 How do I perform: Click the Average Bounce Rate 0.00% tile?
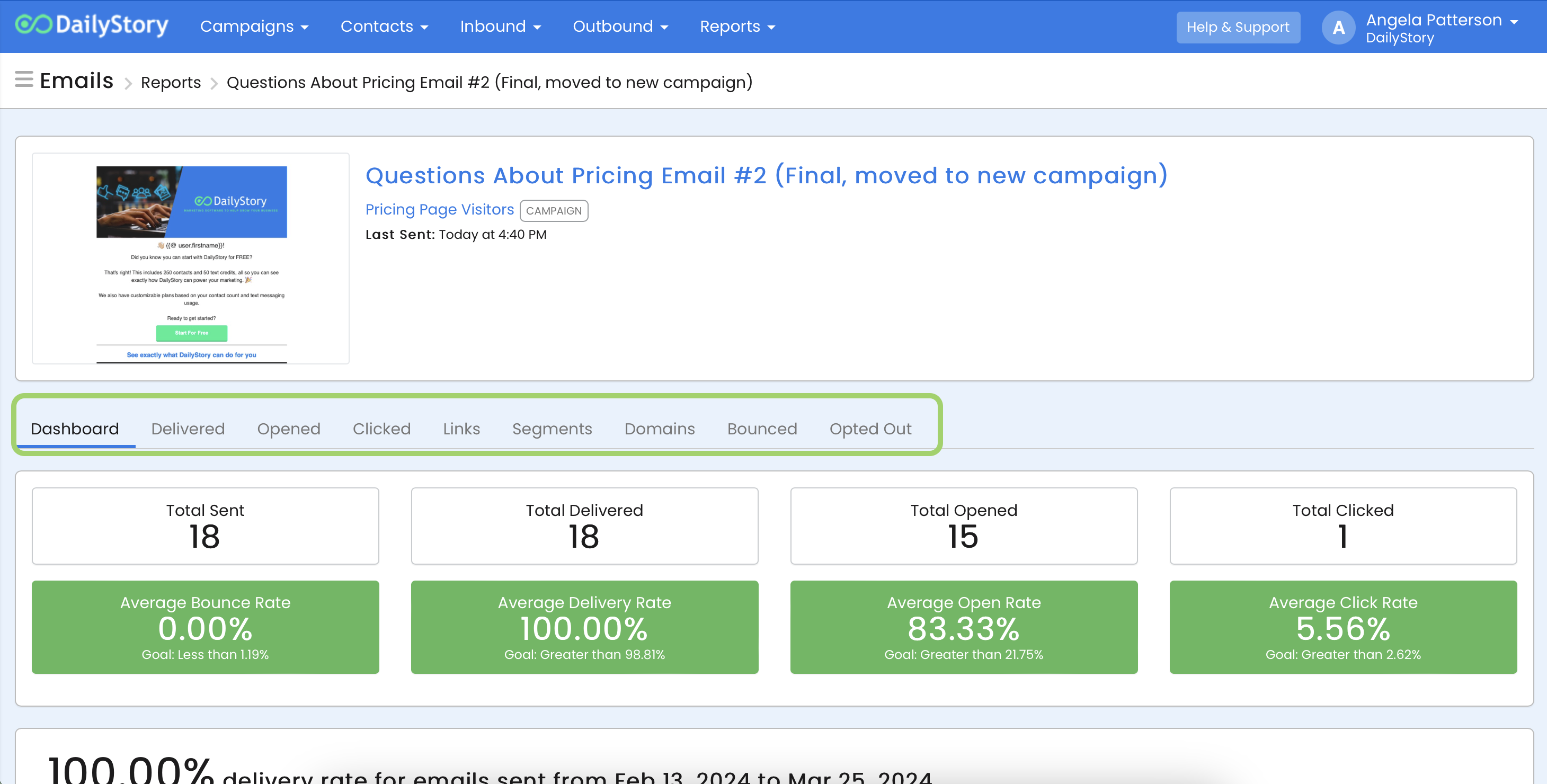[x=206, y=627]
